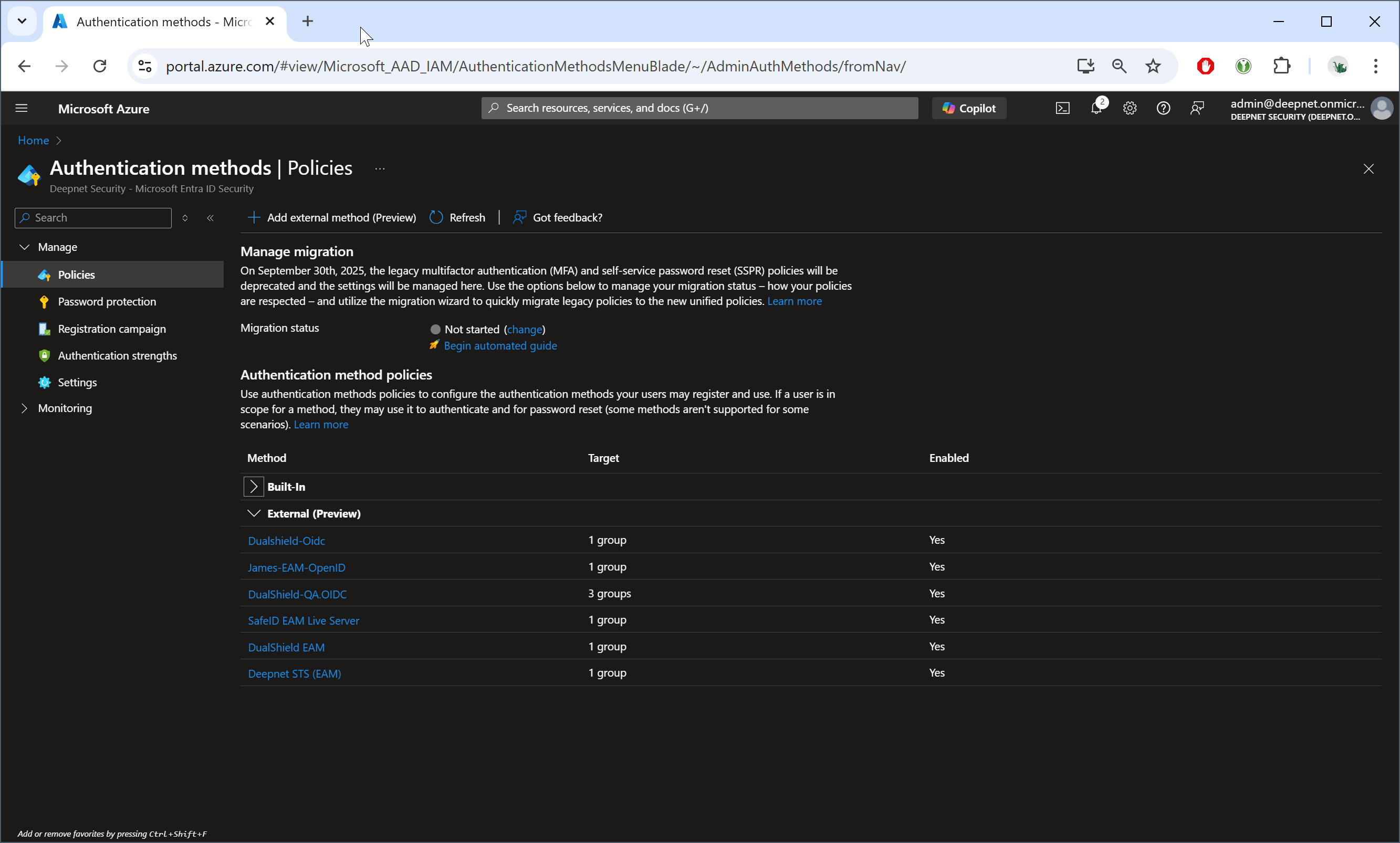Image resolution: width=1400 pixels, height=843 pixels.
Task: Open portal settings gear icon
Action: pyautogui.click(x=1130, y=108)
